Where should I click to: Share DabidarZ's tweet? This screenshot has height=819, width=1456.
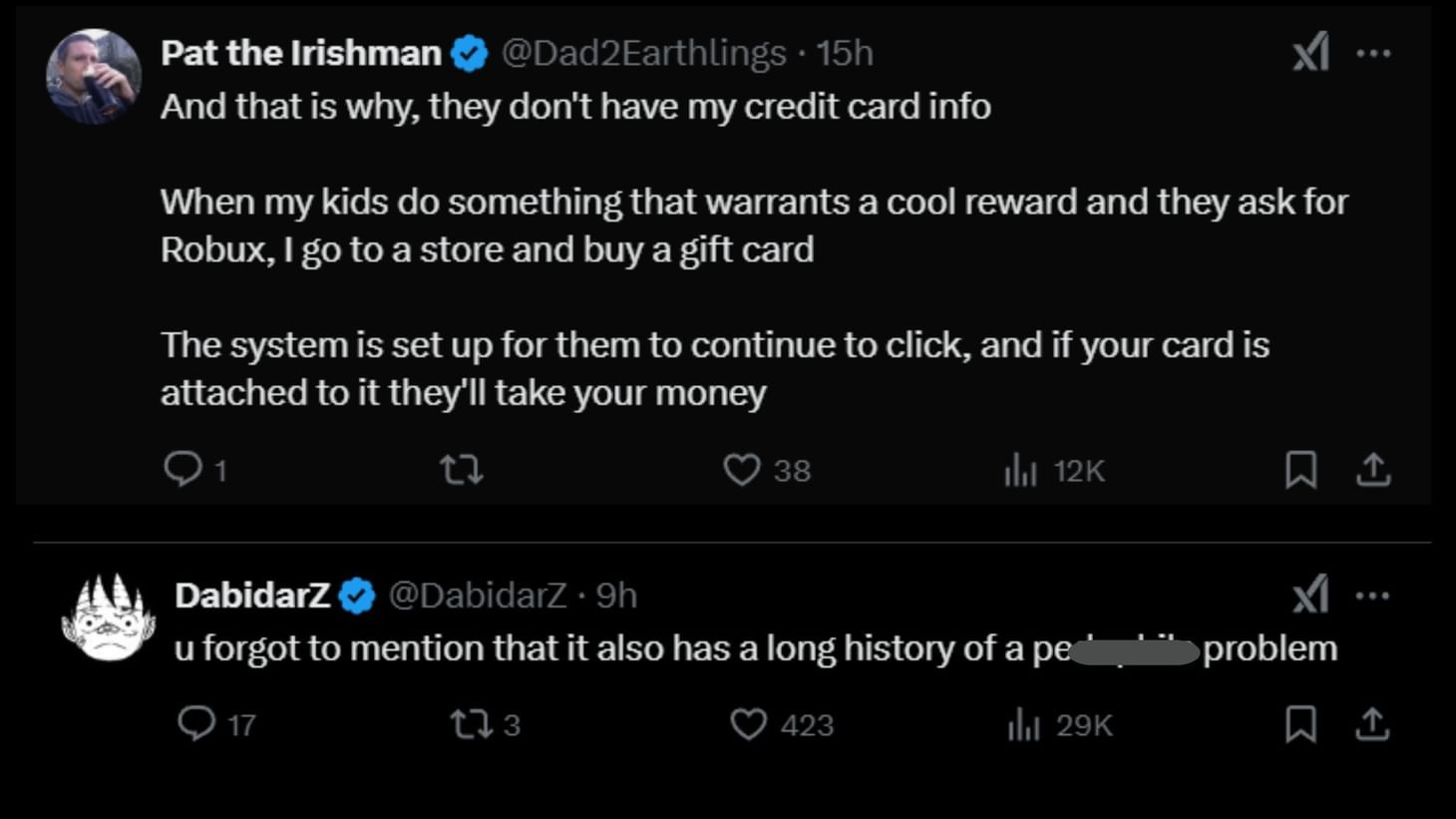coord(1373,723)
